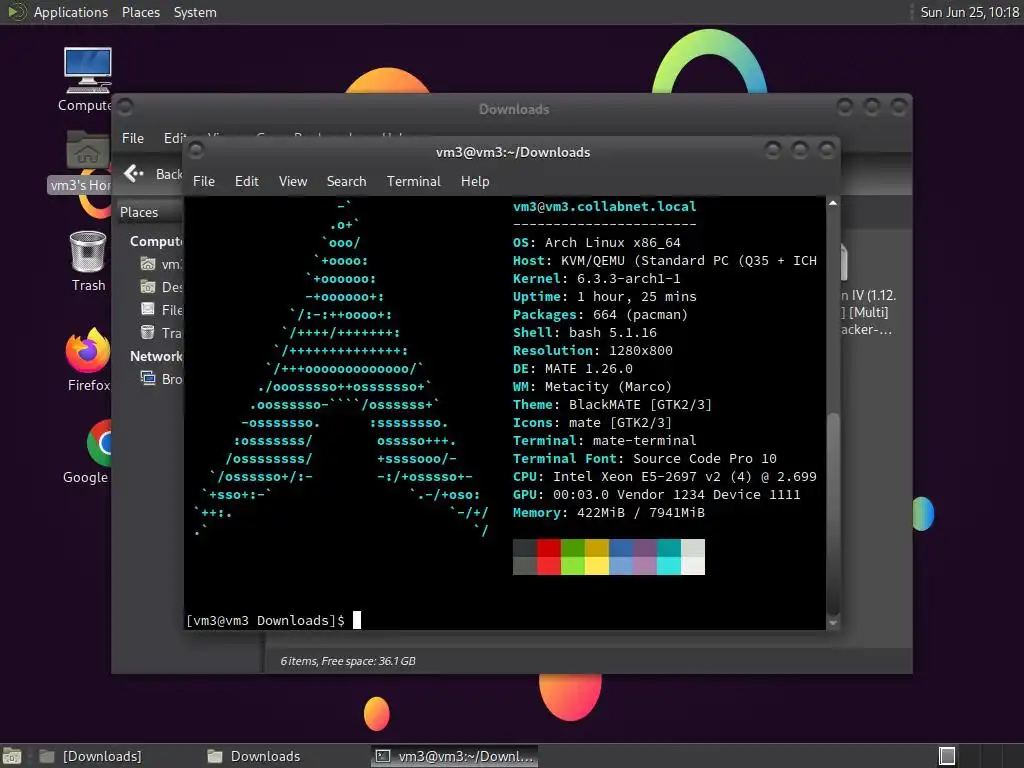Click the 'Shell: bash 5.1.16' line
The width and height of the screenshot is (1024, 768).
pos(584,332)
